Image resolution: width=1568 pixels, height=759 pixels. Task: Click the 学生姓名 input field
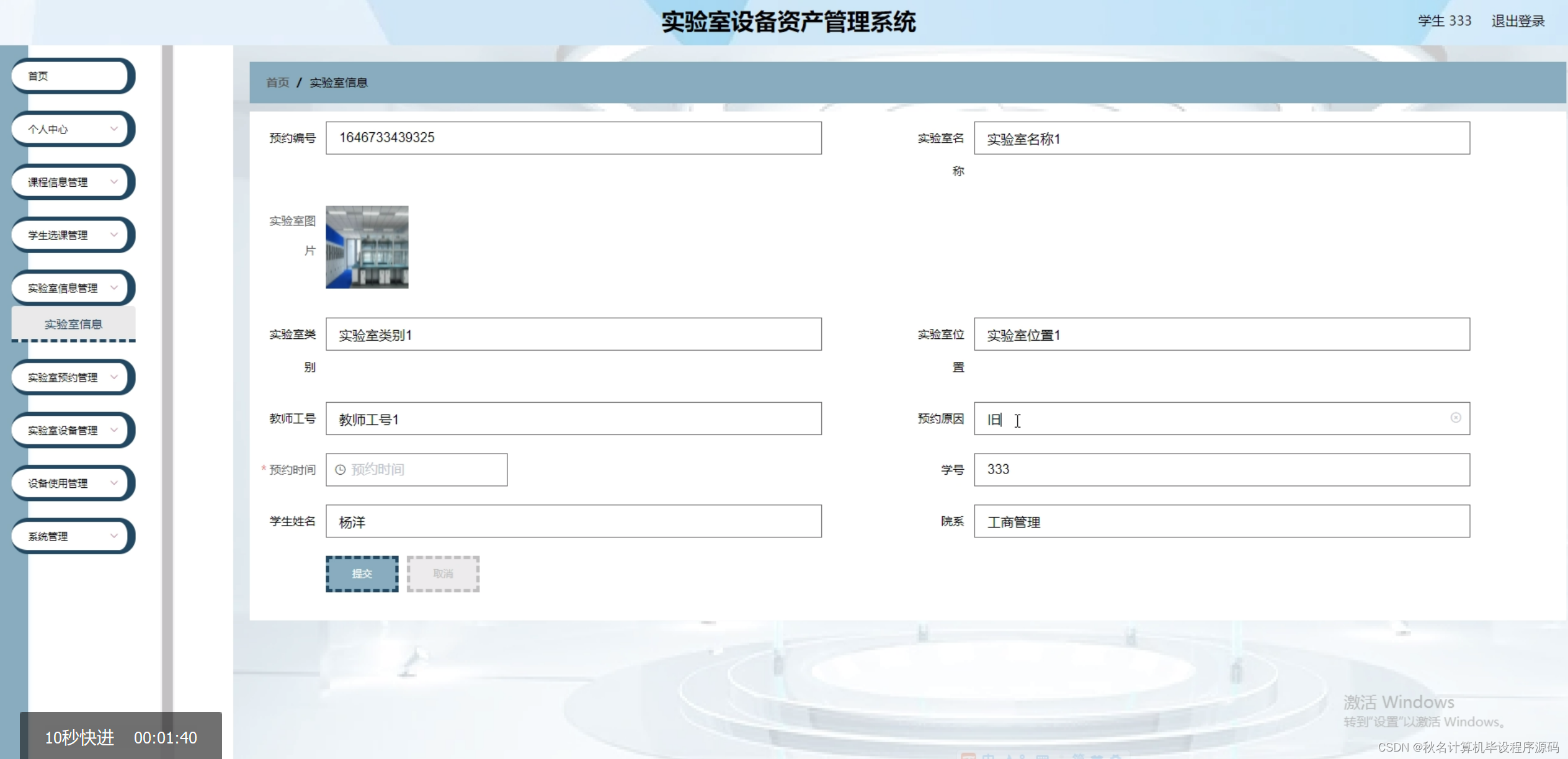pyautogui.click(x=573, y=521)
